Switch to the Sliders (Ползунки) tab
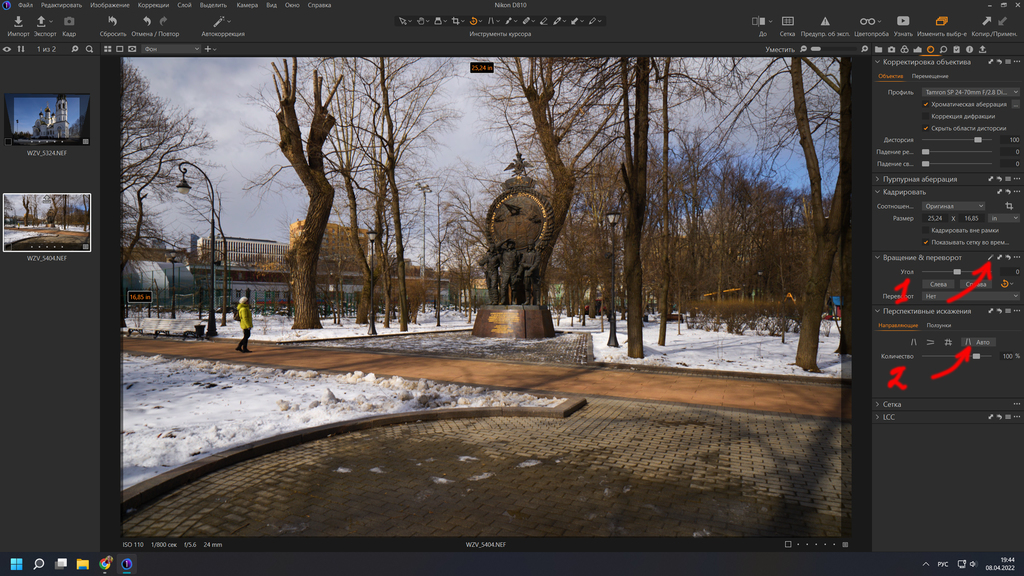 pos(938,325)
